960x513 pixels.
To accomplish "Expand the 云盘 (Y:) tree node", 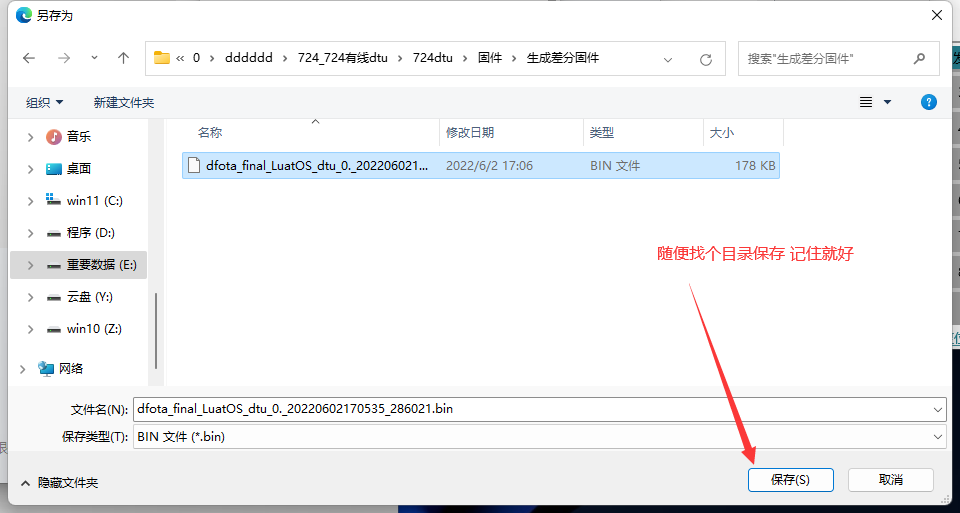I will 30,297.
